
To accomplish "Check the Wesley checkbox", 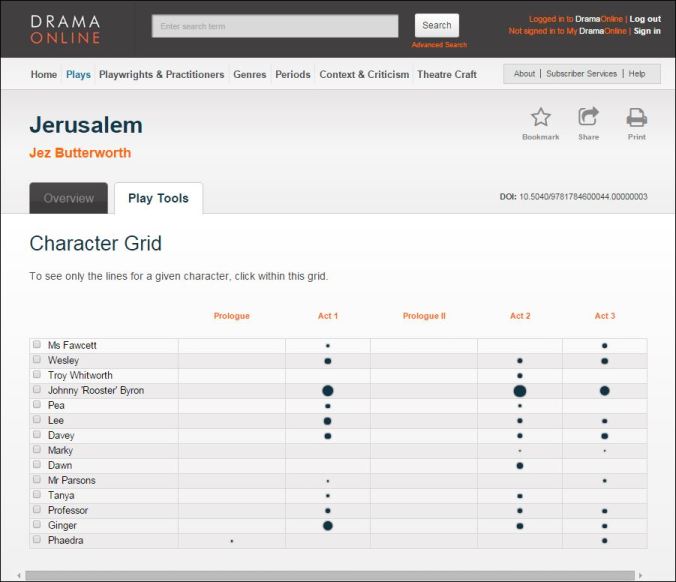I will pos(37,360).
